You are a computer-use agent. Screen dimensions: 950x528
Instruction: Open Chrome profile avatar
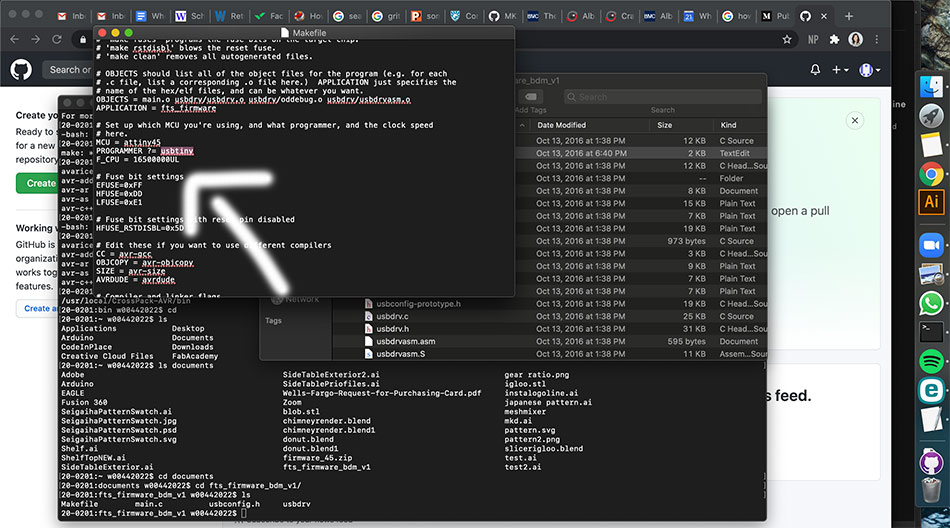click(855, 39)
